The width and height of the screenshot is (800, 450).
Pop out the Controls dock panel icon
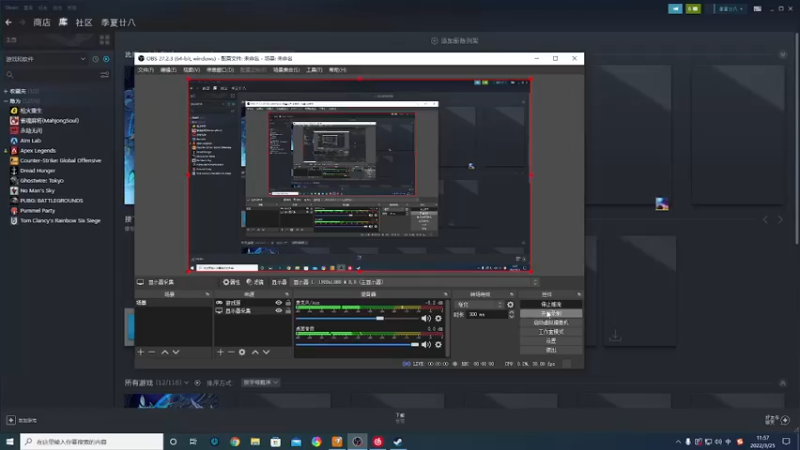tap(579, 294)
